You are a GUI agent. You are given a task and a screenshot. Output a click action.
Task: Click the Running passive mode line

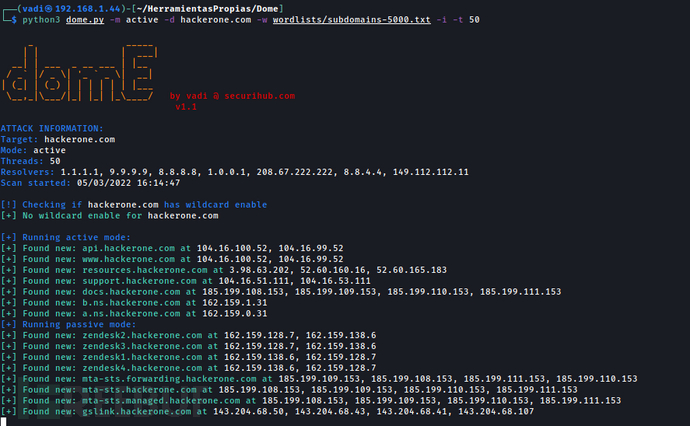click(x=68, y=324)
